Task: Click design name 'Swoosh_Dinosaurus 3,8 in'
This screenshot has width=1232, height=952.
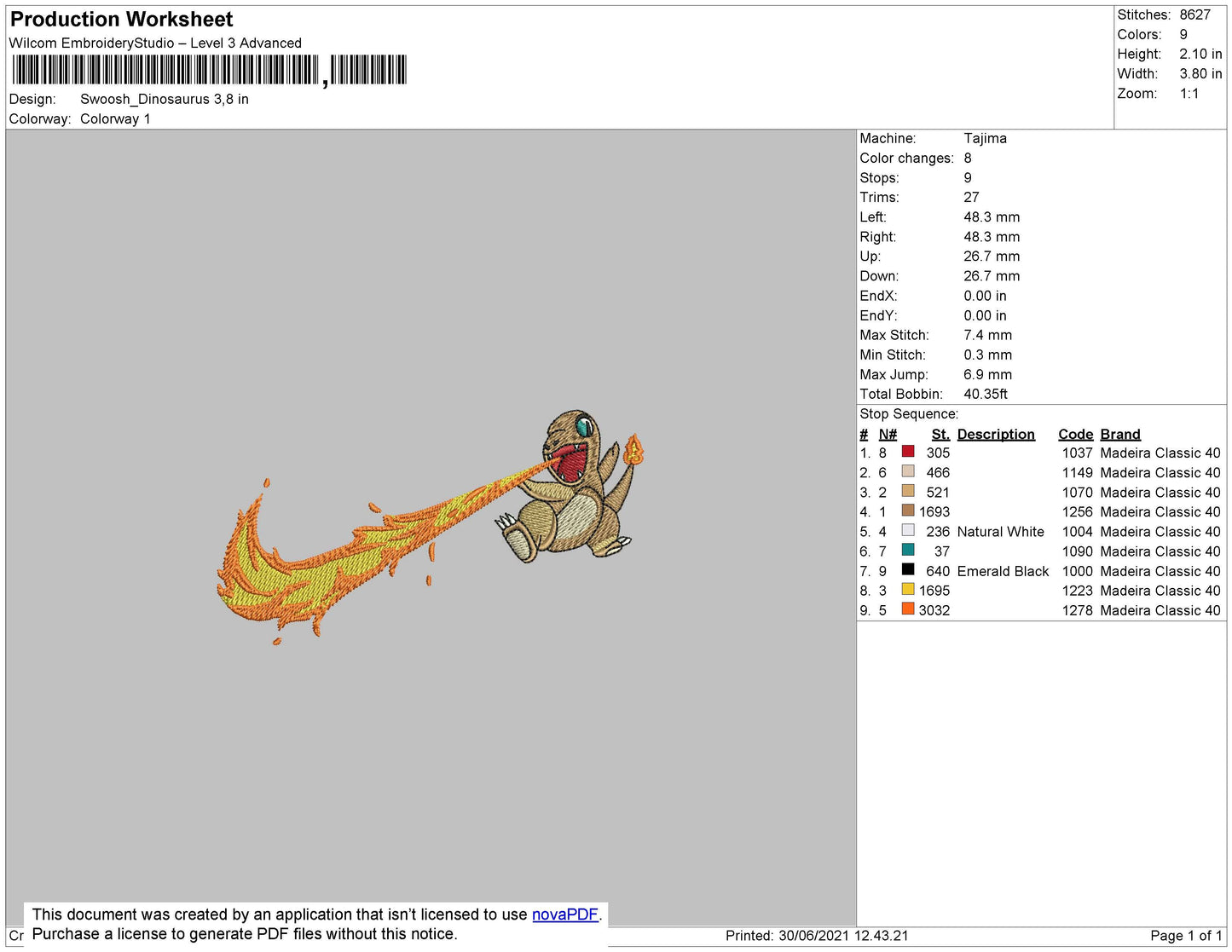Action: point(165,99)
